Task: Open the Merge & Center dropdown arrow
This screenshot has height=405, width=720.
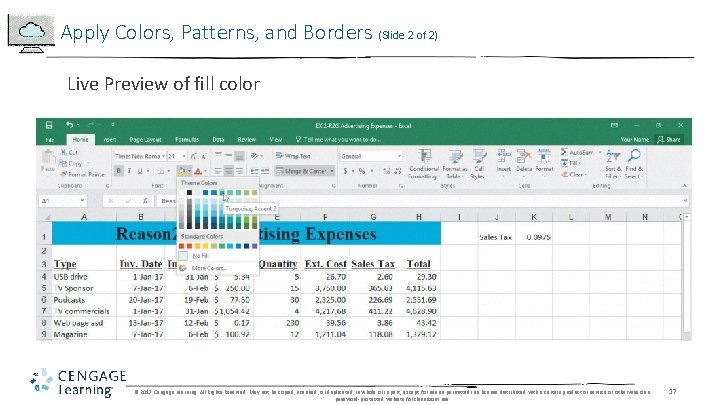Action: (332, 171)
